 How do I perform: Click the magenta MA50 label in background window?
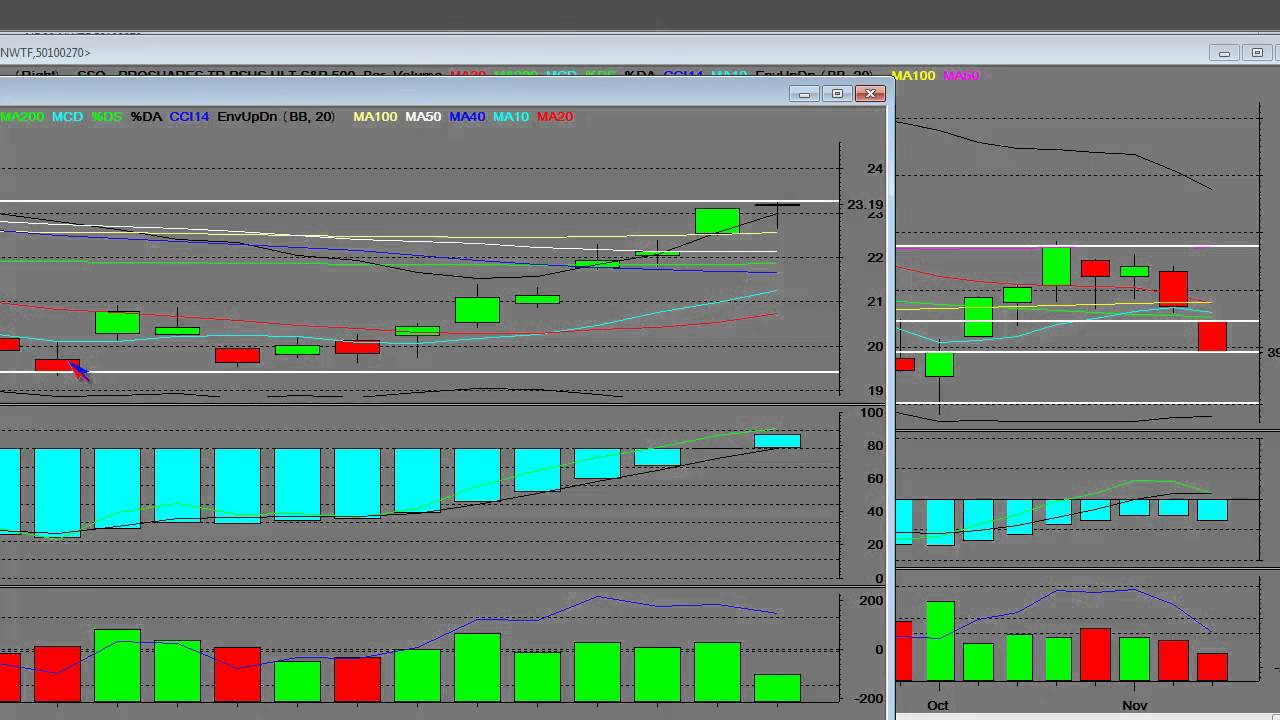coord(961,76)
